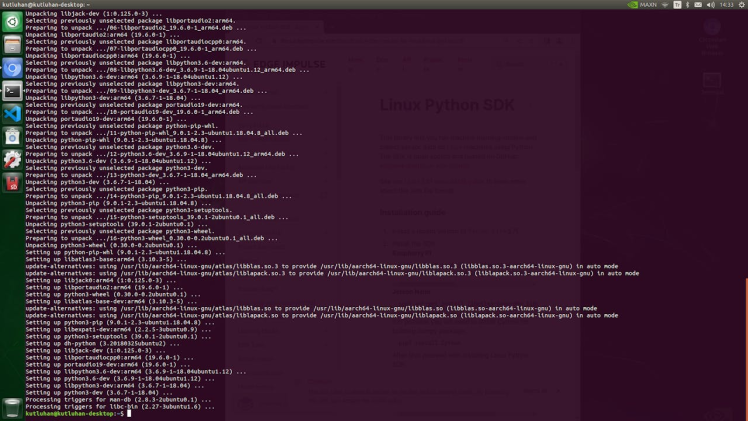Open the sound volume menu
Screen dimensions: 748x421
point(710,5)
